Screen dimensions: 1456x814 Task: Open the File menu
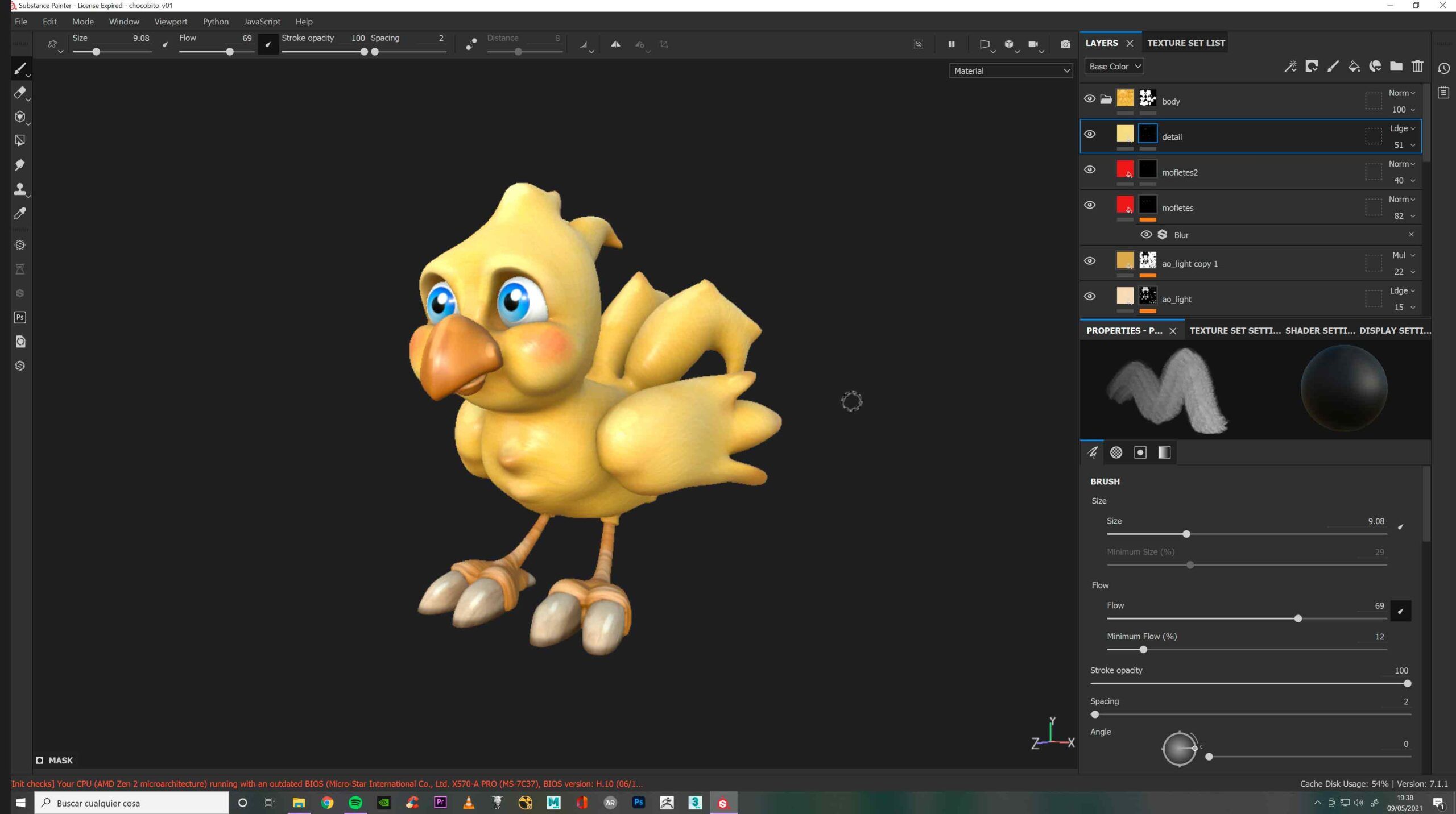(21, 22)
